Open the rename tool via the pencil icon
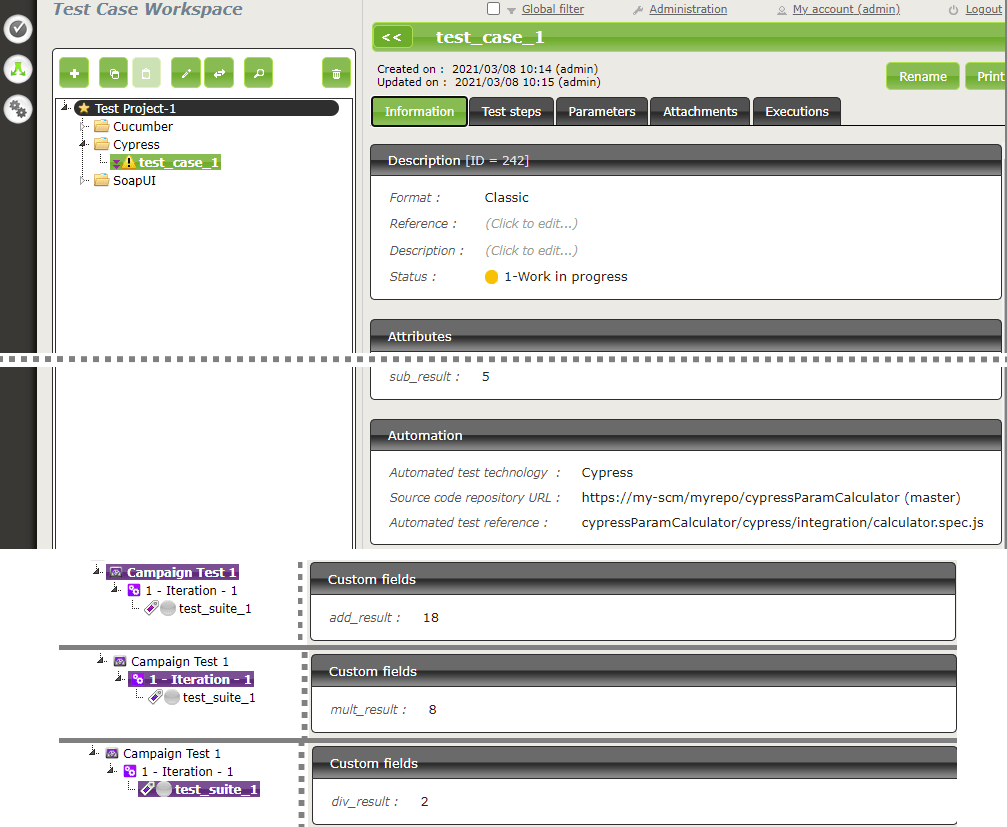Viewport: 1007px width, 827px height. (x=185, y=73)
